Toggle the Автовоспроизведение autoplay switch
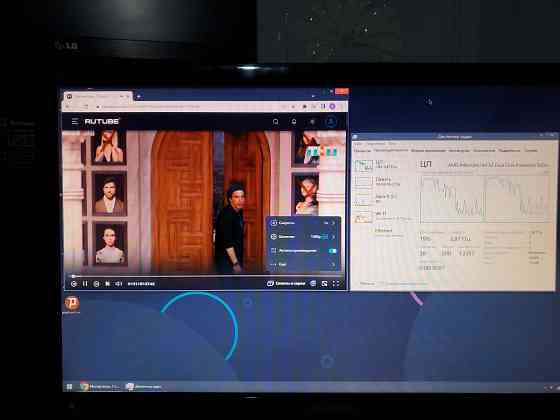The image size is (560, 420). tap(332, 251)
